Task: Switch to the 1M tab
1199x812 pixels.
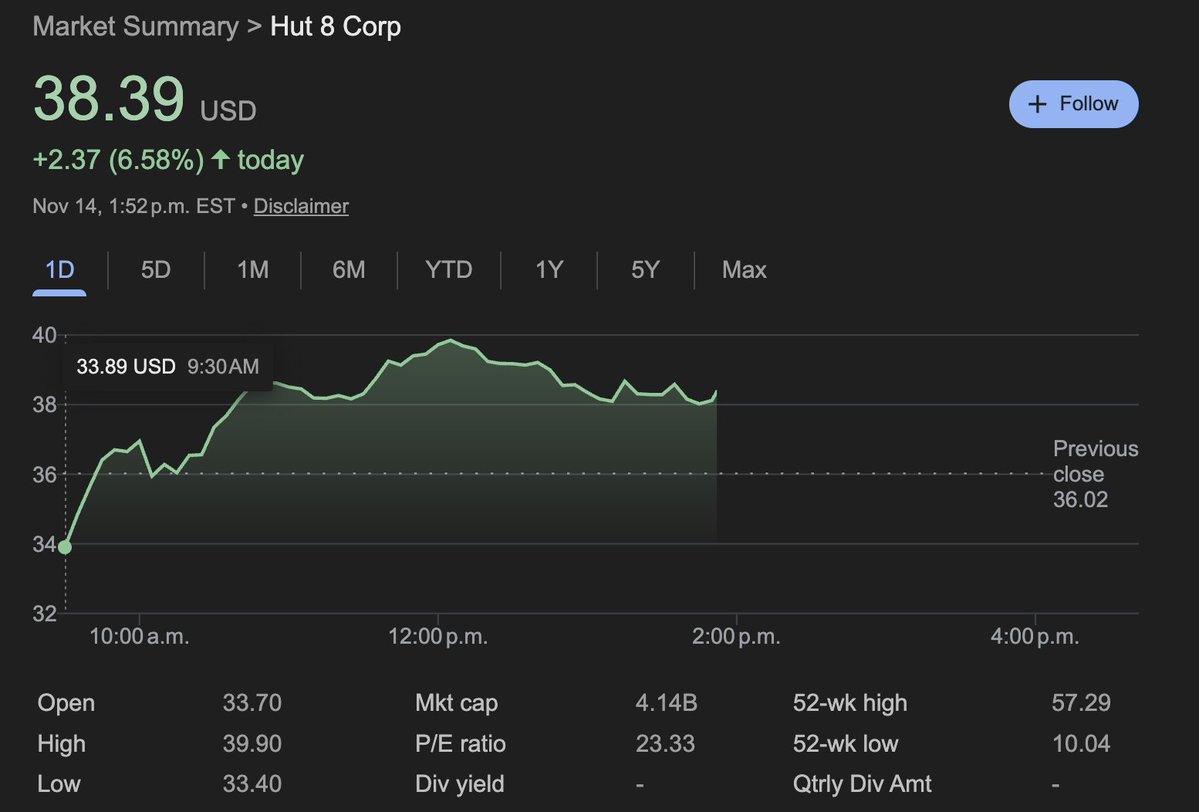Action: click(252, 270)
